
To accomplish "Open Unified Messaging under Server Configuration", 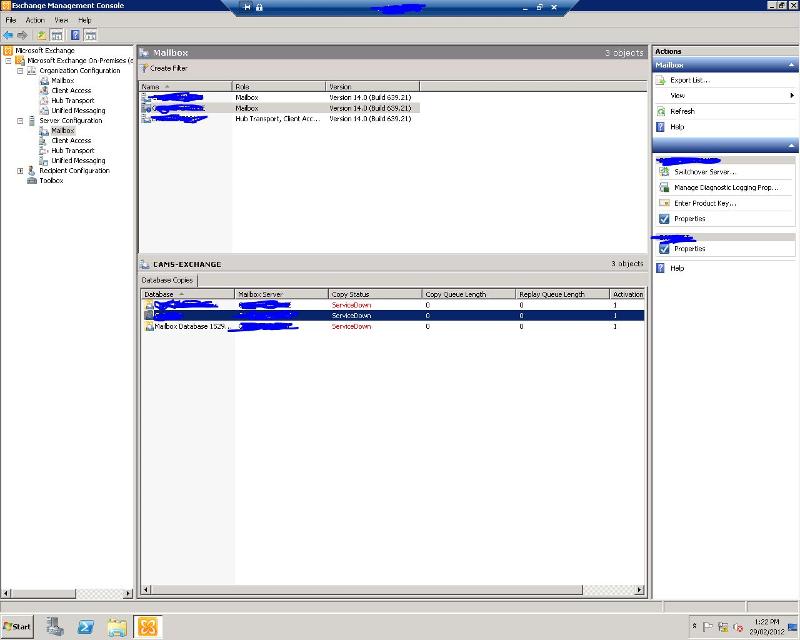I will click(x=78, y=160).
